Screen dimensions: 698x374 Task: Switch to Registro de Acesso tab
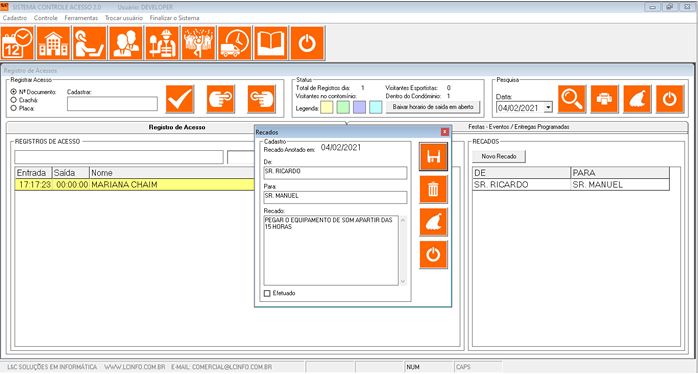point(177,127)
